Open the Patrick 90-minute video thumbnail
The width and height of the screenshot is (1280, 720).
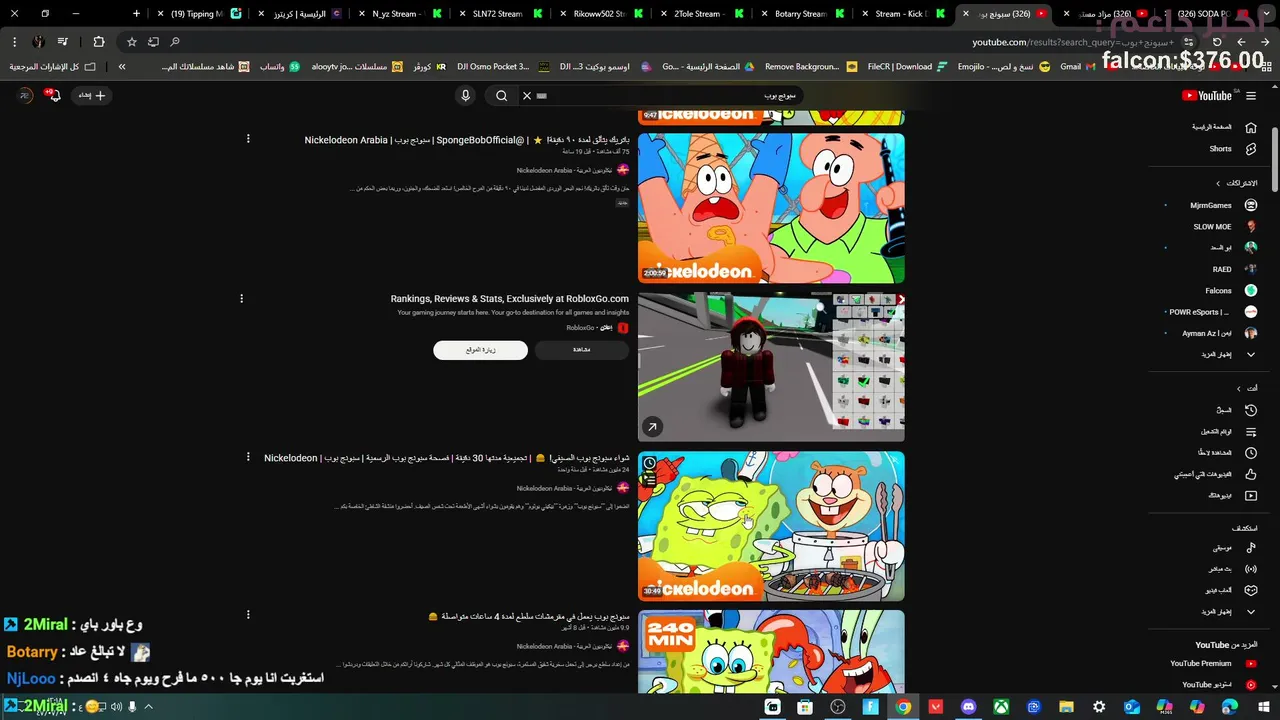pos(771,208)
